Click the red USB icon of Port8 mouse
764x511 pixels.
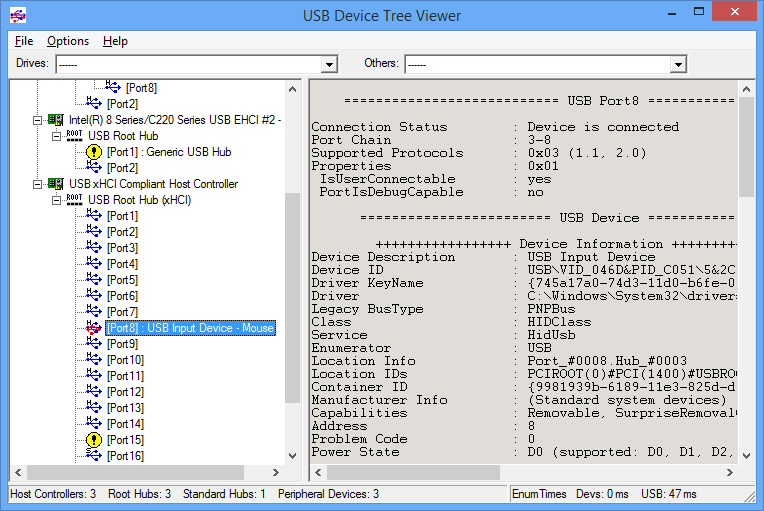(x=94, y=327)
